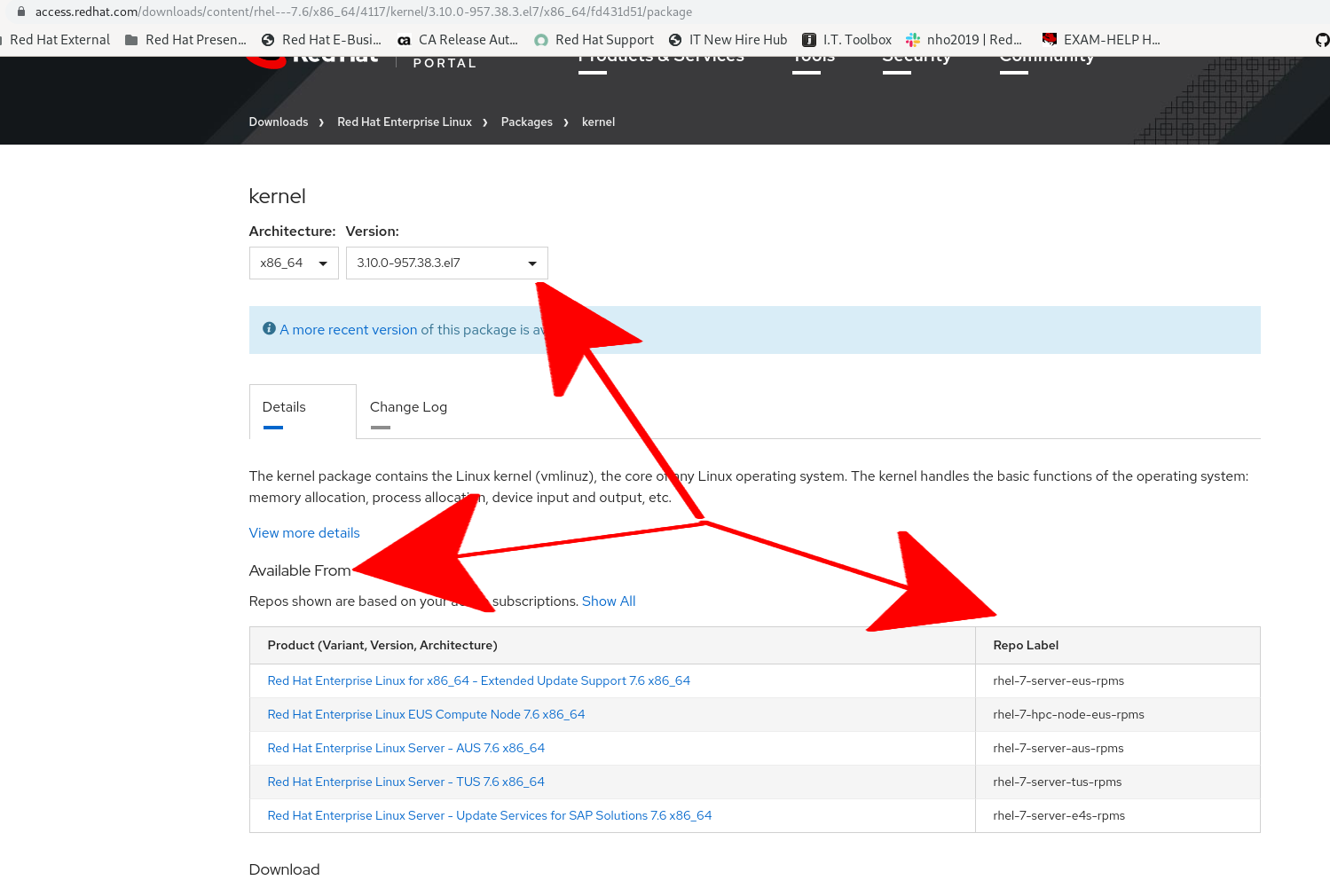Open the EXAM-HELP bookmark
This screenshot has width=1330, height=896.
[1101, 40]
